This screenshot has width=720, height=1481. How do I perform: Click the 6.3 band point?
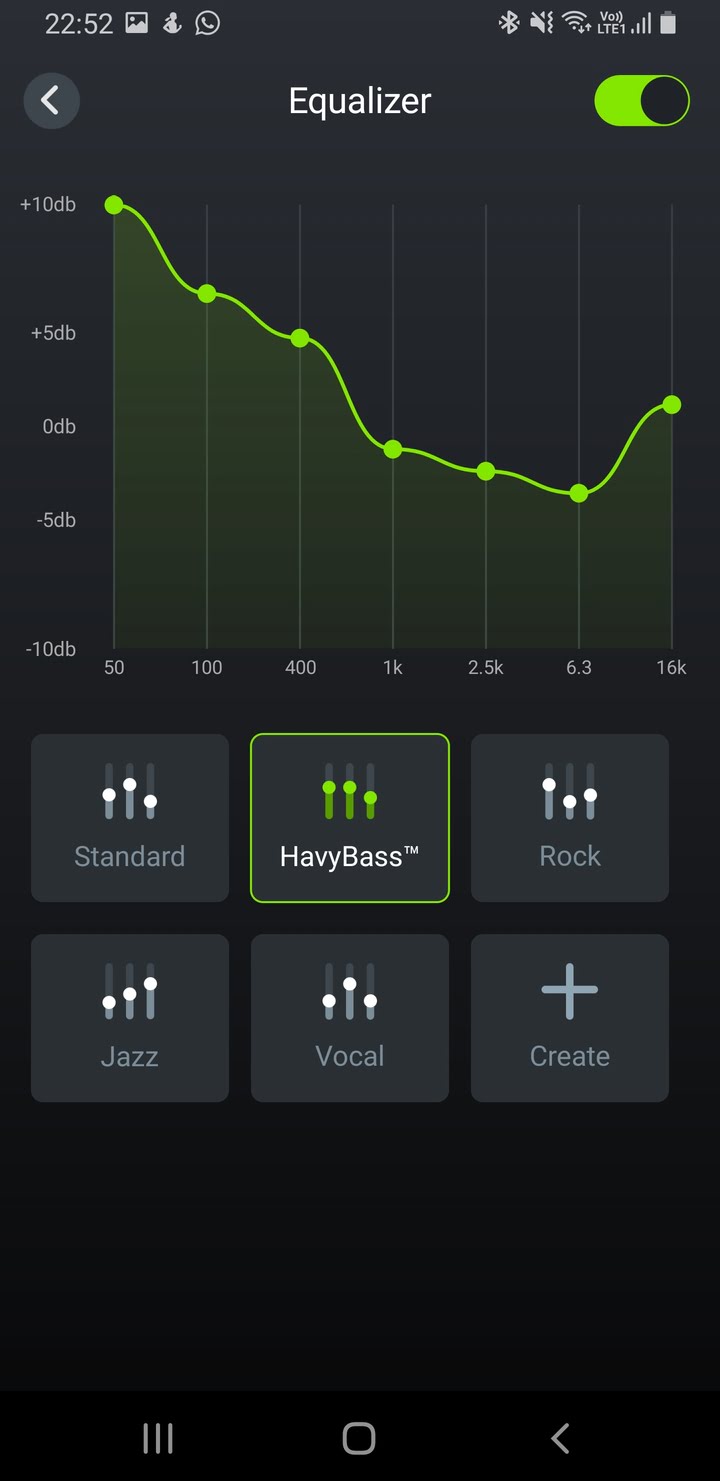[579, 493]
